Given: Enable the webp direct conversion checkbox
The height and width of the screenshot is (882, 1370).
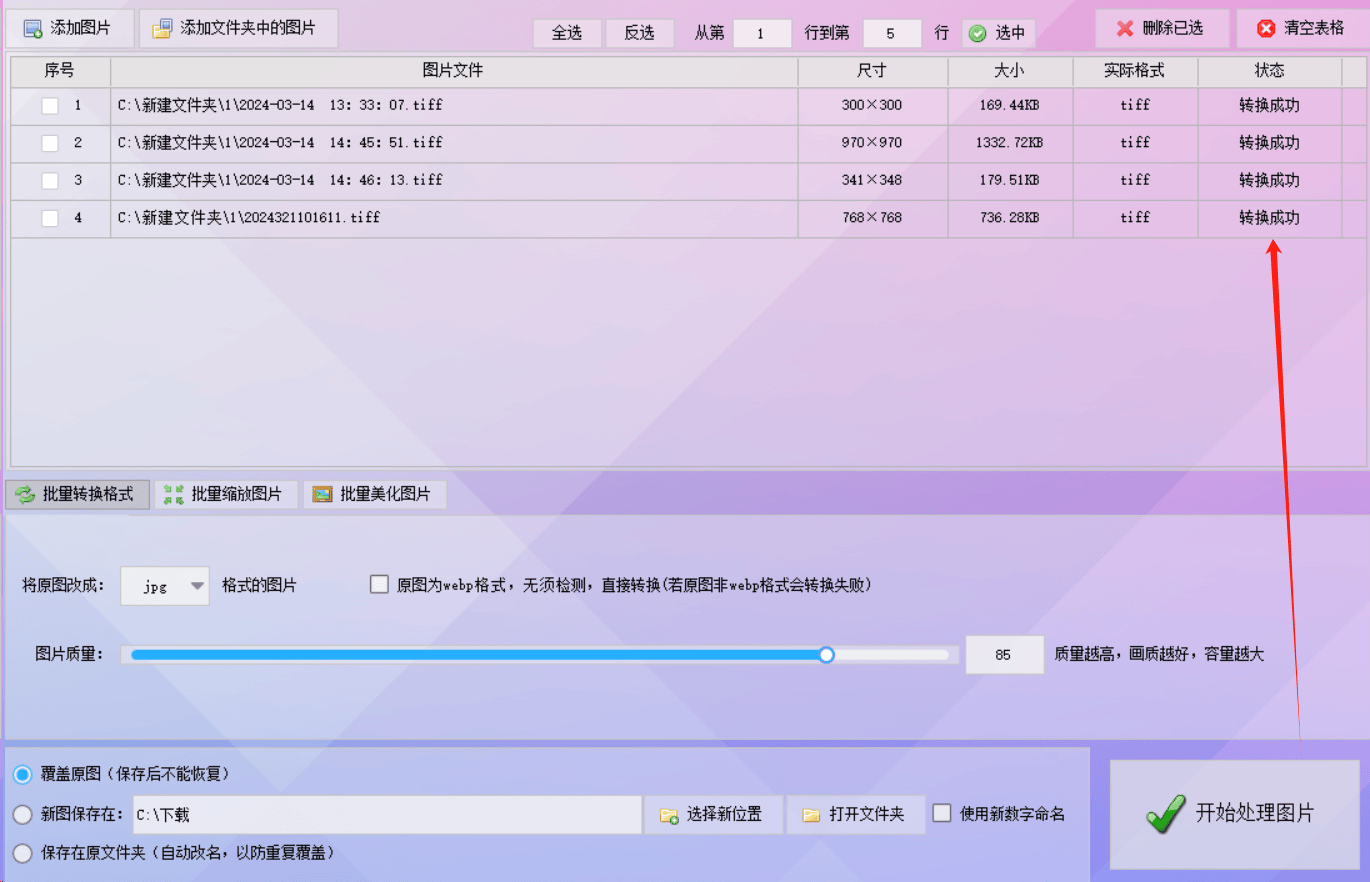Looking at the screenshot, I should pyautogui.click(x=379, y=584).
